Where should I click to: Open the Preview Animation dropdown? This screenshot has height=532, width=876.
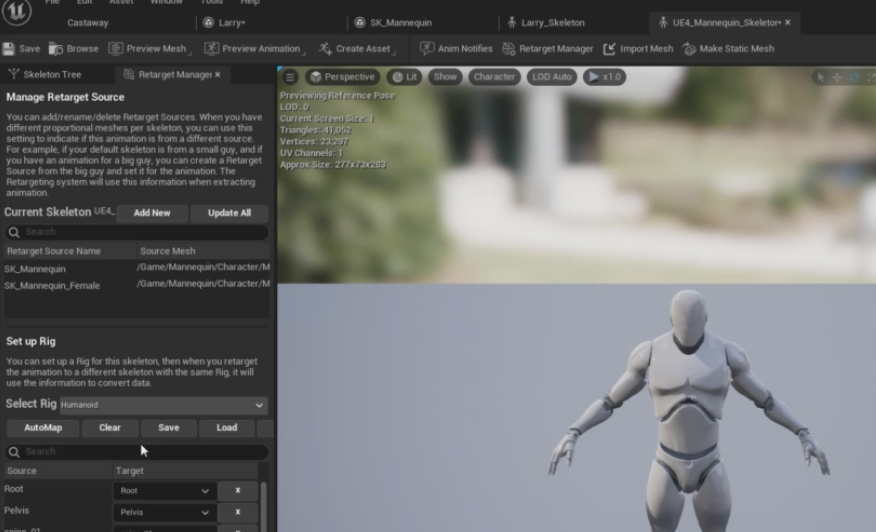(x=254, y=49)
